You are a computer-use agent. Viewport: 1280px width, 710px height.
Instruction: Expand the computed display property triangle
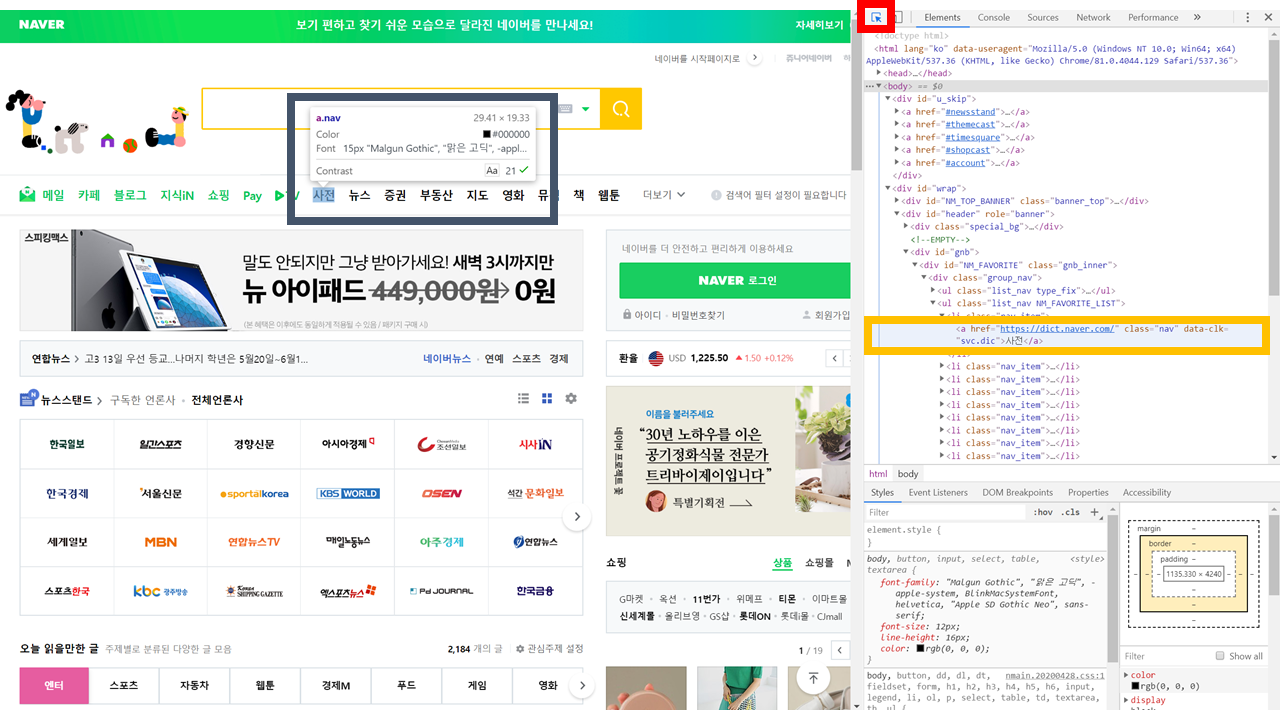(1127, 700)
